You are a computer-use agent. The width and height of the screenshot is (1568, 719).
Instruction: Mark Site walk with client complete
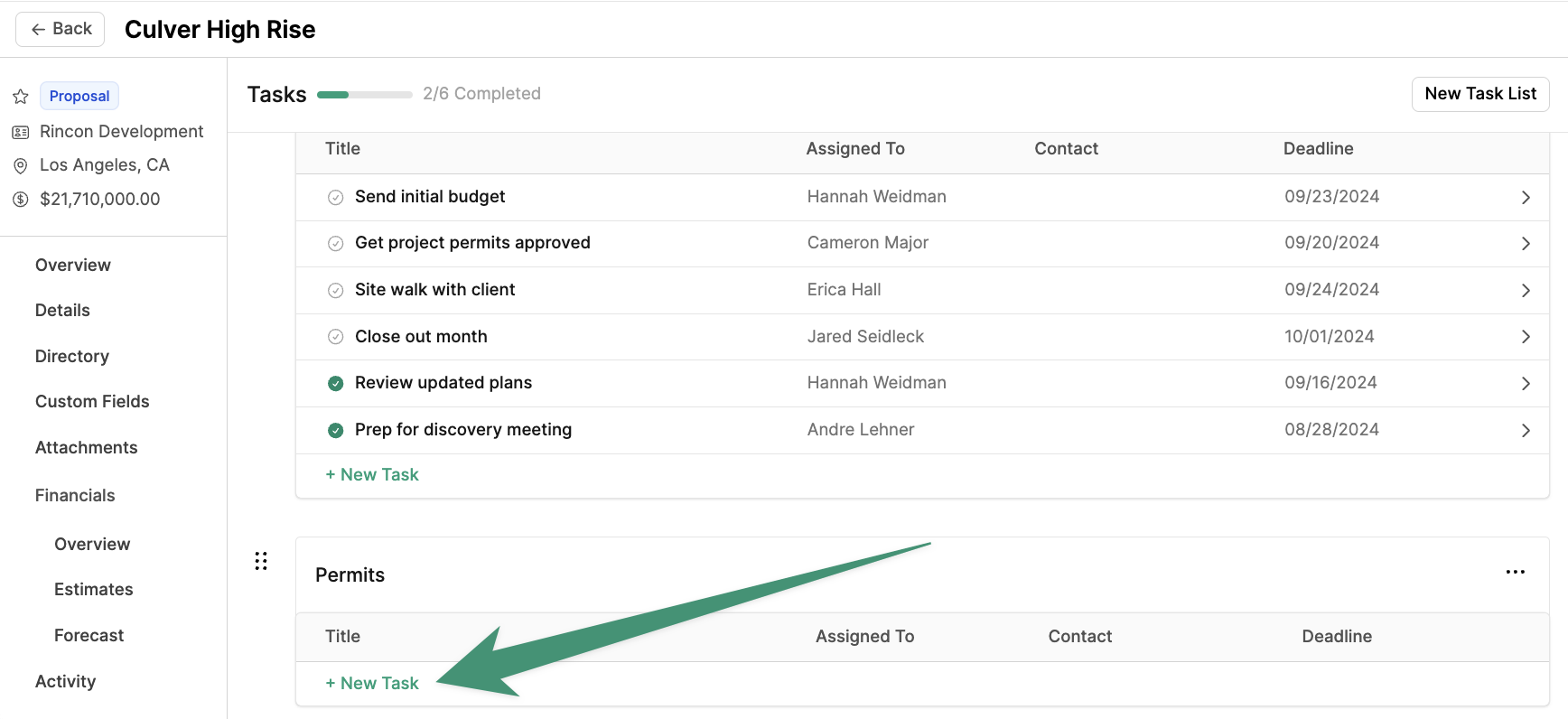point(335,290)
